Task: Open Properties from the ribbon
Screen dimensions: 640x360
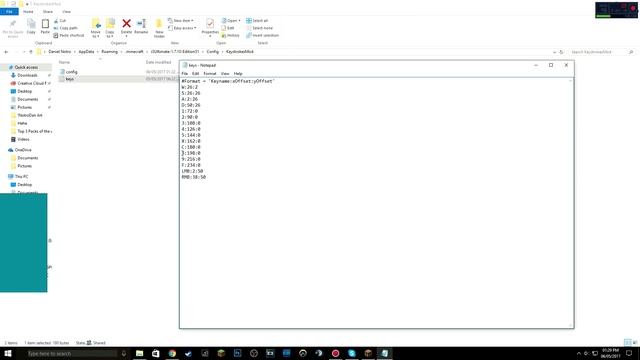Action: pos(210,27)
